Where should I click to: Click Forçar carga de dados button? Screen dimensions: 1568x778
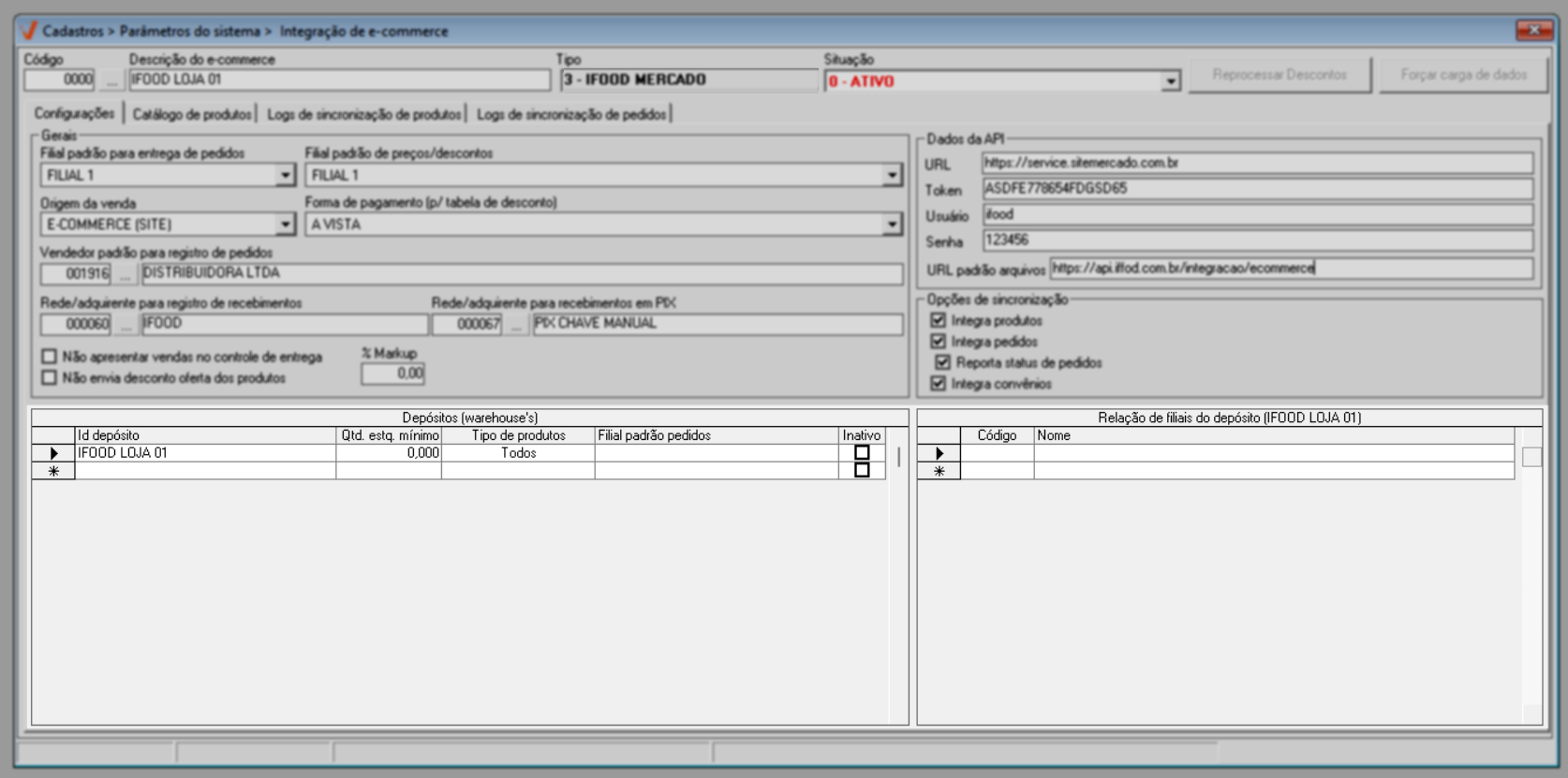[1463, 75]
